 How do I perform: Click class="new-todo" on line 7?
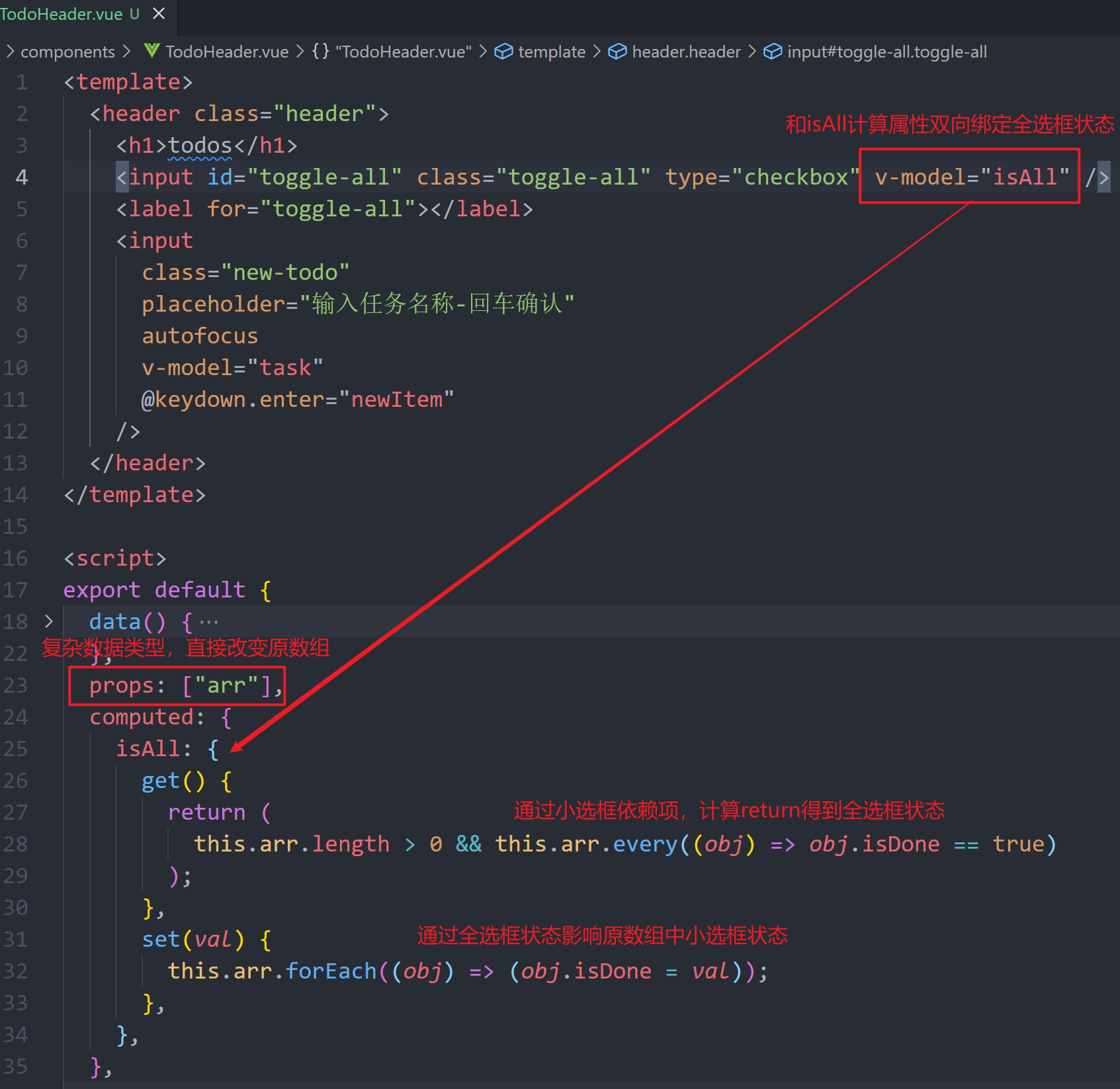(245, 273)
